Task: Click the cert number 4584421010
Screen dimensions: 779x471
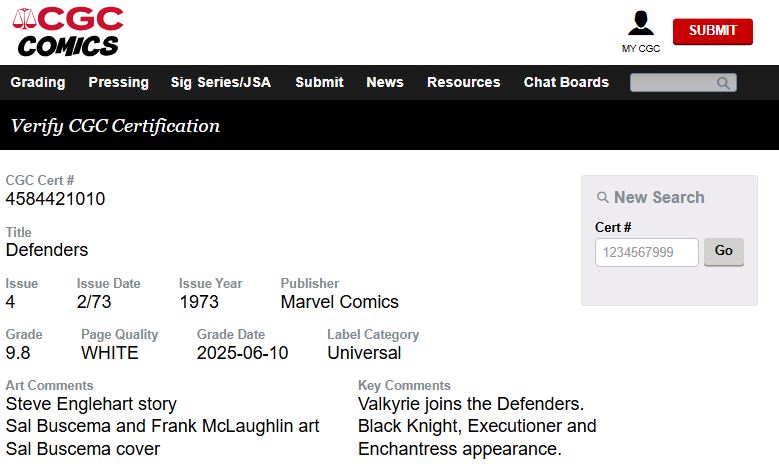Action: pyautogui.click(x=55, y=199)
